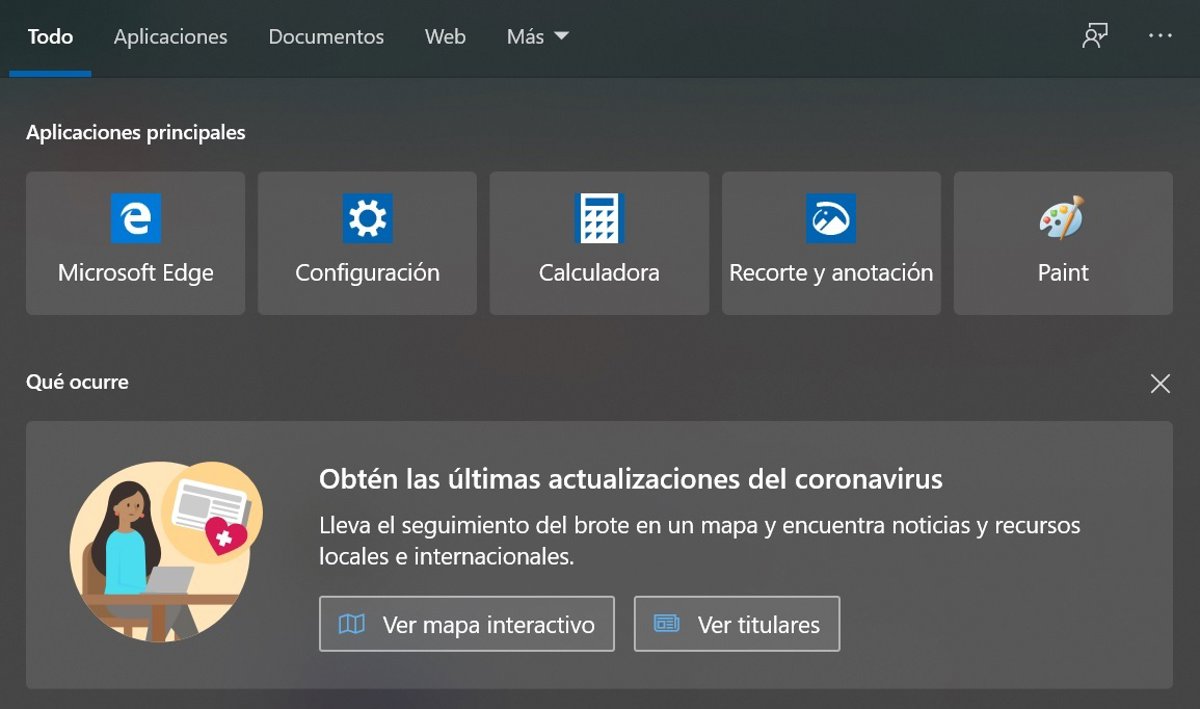1200x709 pixels.
Task: Dismiss the Qué ocurre section
Action: click(x=1160, y=384)
